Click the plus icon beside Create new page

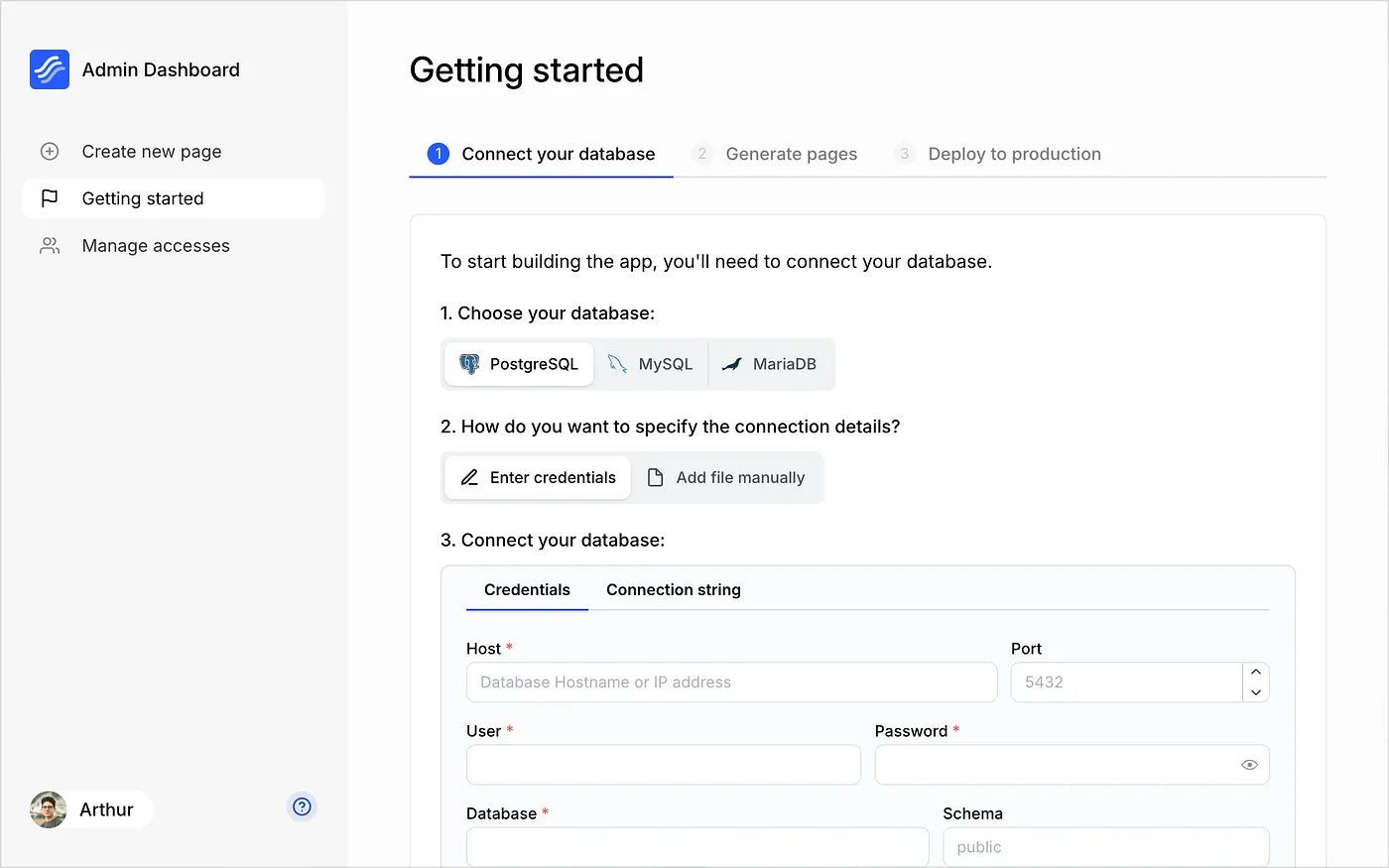click(50, 152)
